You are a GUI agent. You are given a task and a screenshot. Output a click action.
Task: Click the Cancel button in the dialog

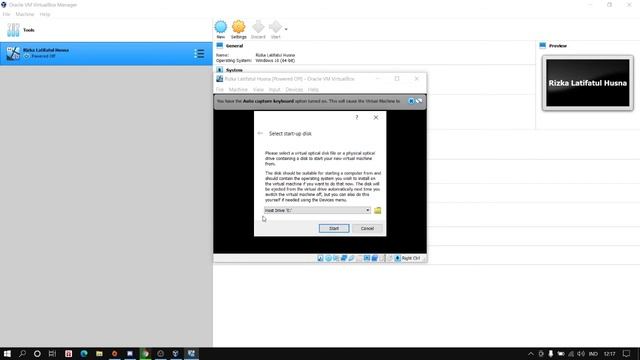coord(367,228)
